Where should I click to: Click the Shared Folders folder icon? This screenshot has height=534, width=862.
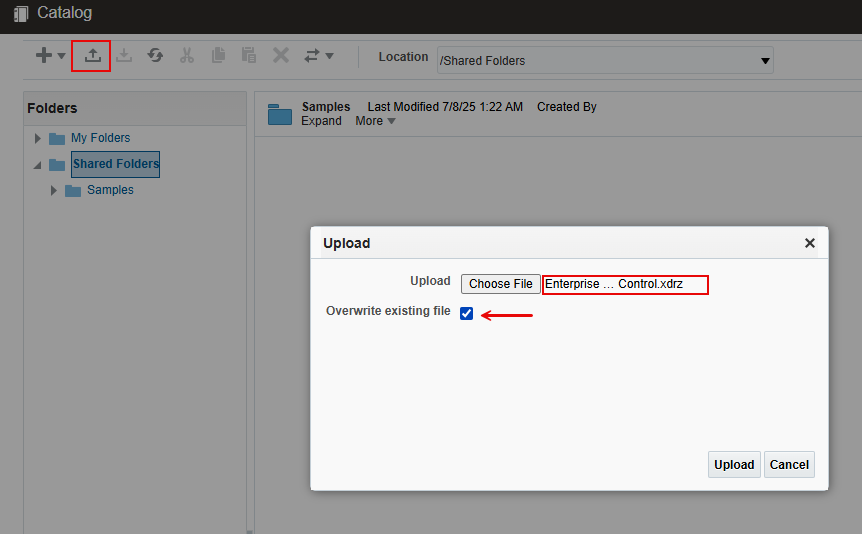[57, 164]
